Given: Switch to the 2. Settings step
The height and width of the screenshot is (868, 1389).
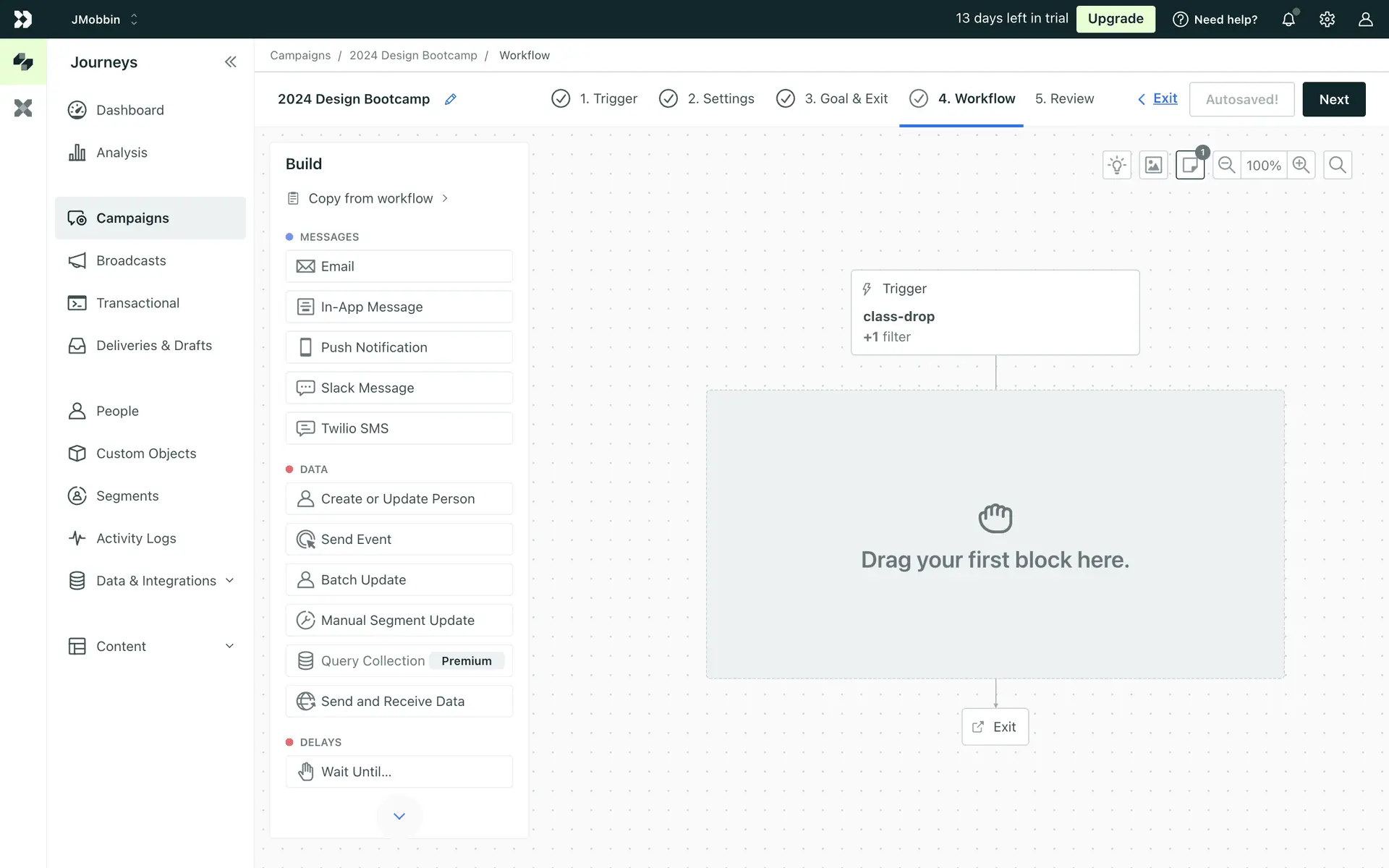Looking at the screenshot, I should (x=707, y=99).
